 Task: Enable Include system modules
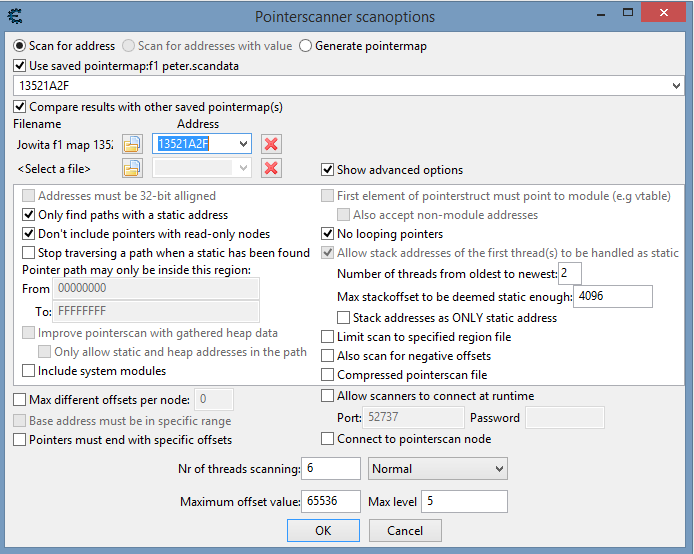[x=28, y=371]
